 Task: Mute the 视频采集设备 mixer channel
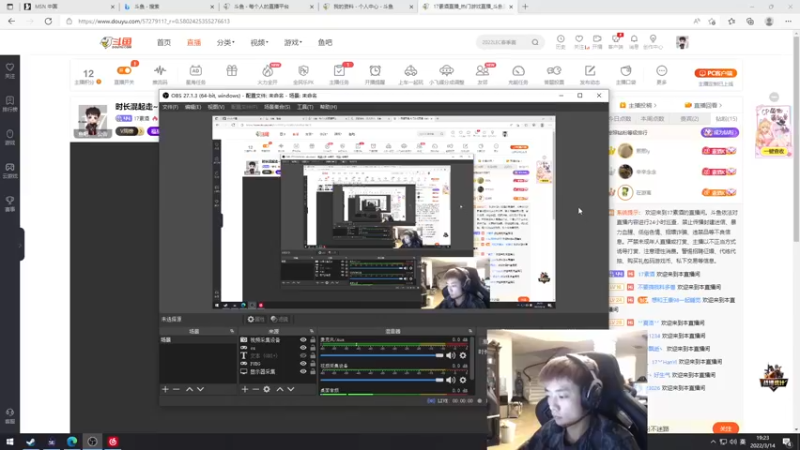451,380
